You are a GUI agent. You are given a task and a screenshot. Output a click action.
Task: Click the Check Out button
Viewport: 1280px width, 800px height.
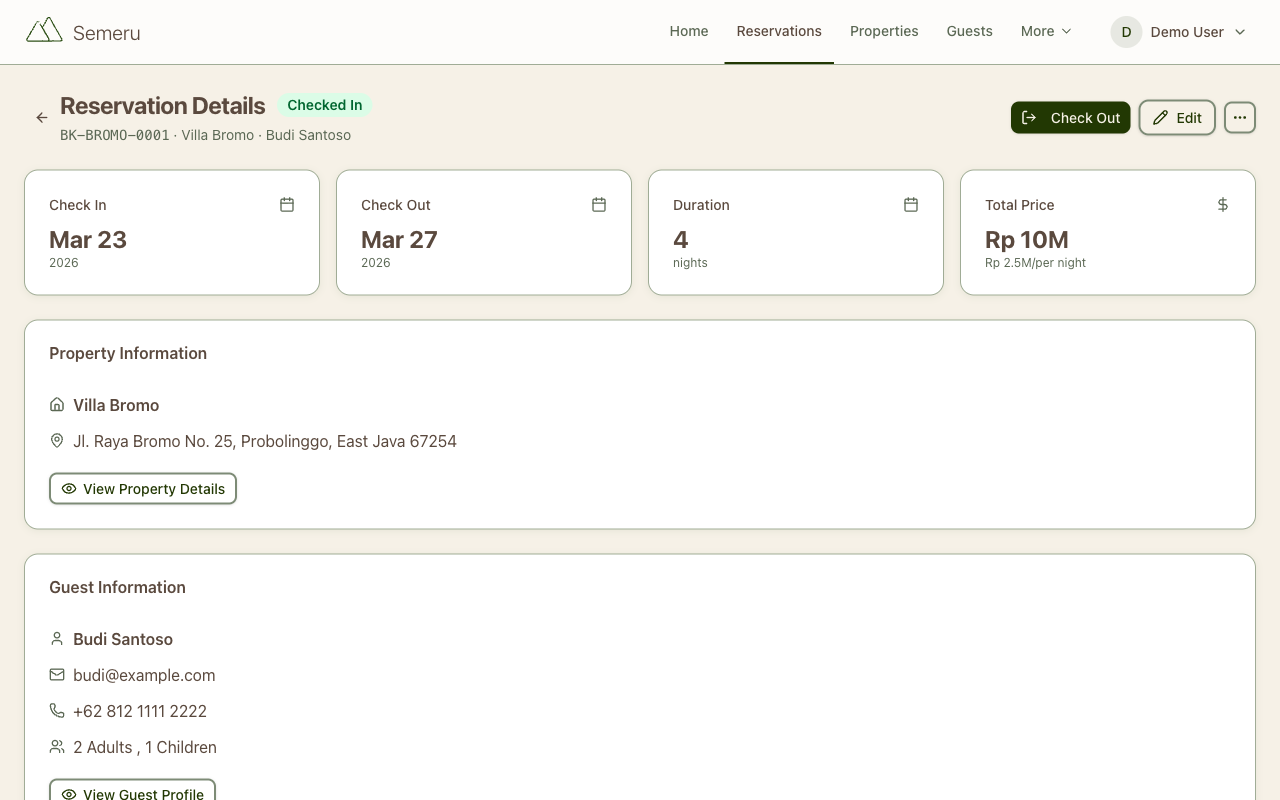point(1071,118)
